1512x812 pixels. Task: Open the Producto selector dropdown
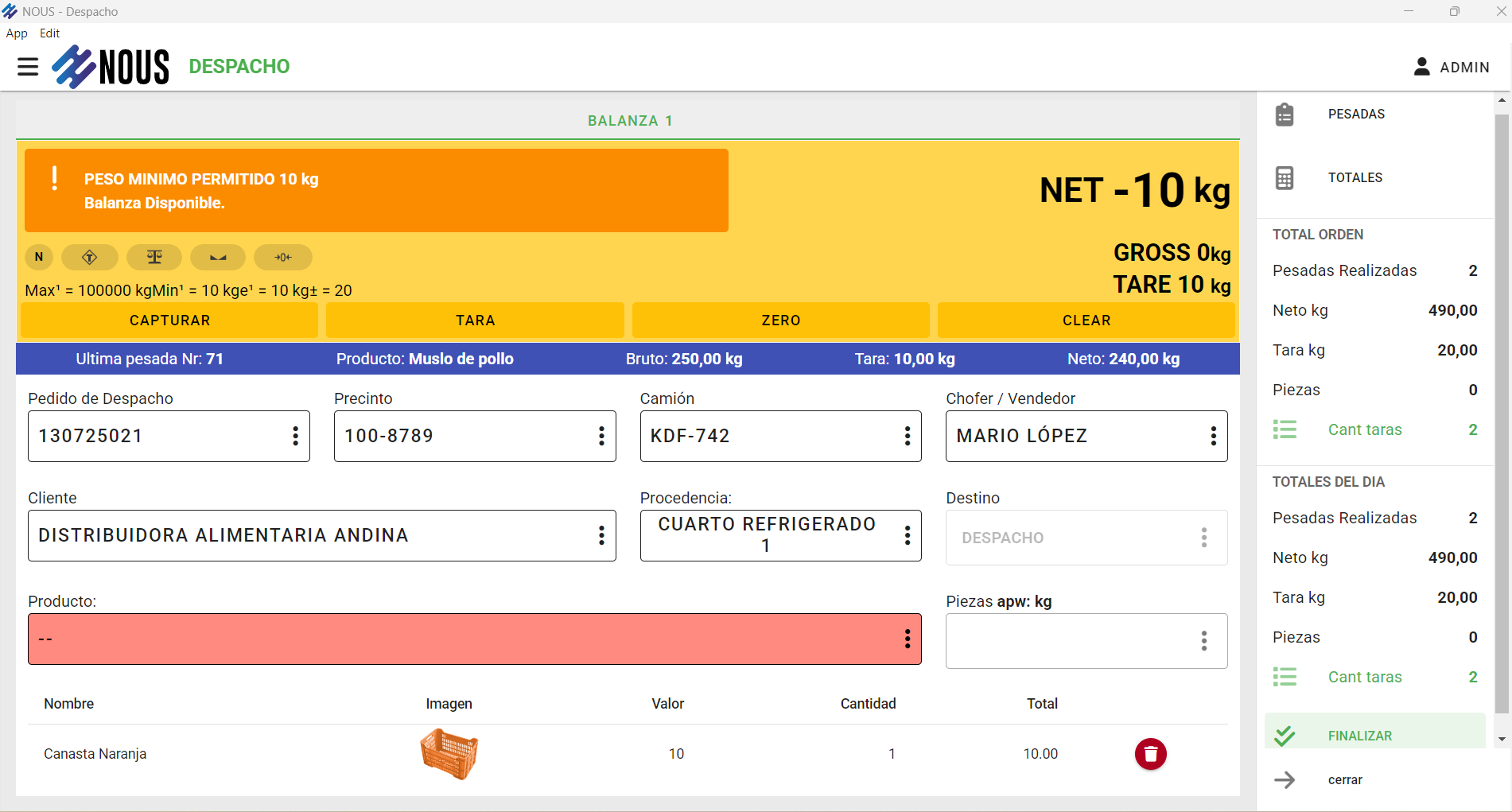click(907, 639)
